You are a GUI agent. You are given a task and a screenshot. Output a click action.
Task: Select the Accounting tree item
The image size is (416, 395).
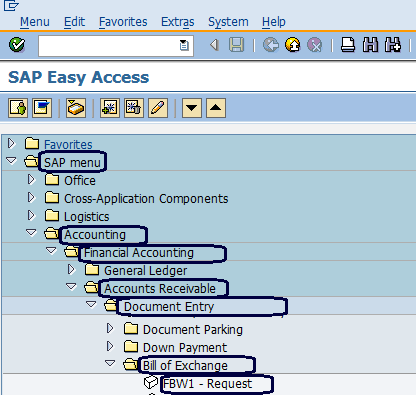95,235
